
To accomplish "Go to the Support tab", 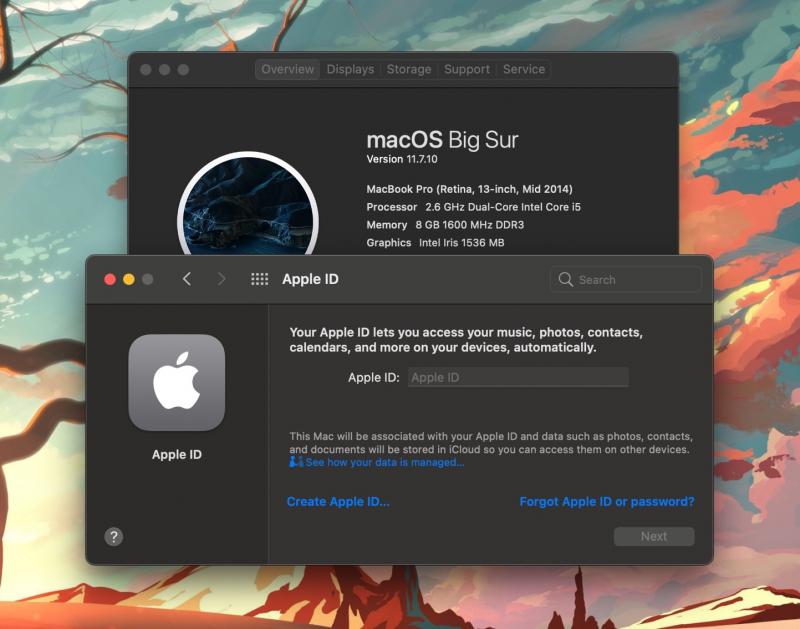I will [x=467, y=69].
